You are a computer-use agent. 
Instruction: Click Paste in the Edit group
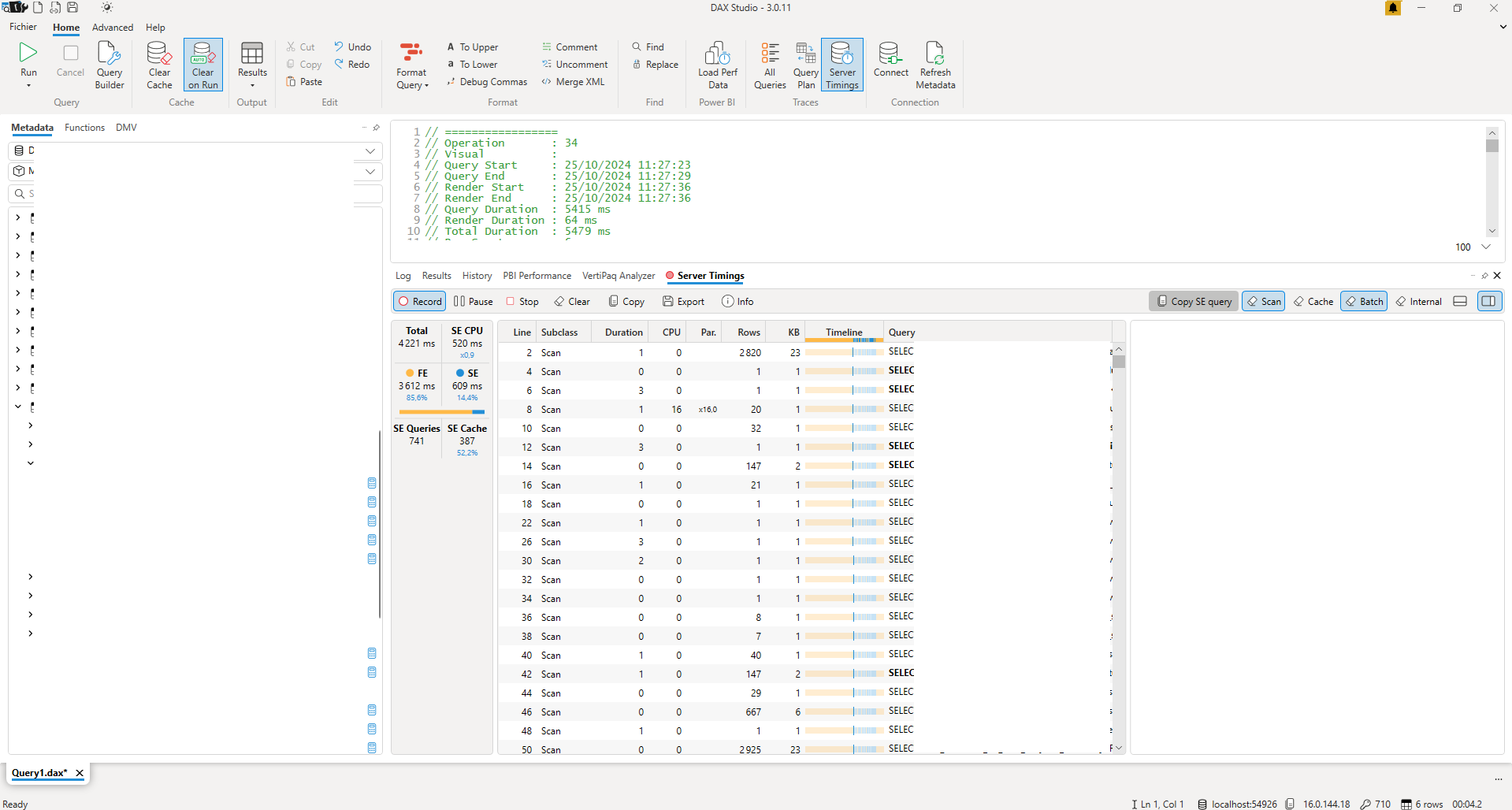(x=304, y=82)
